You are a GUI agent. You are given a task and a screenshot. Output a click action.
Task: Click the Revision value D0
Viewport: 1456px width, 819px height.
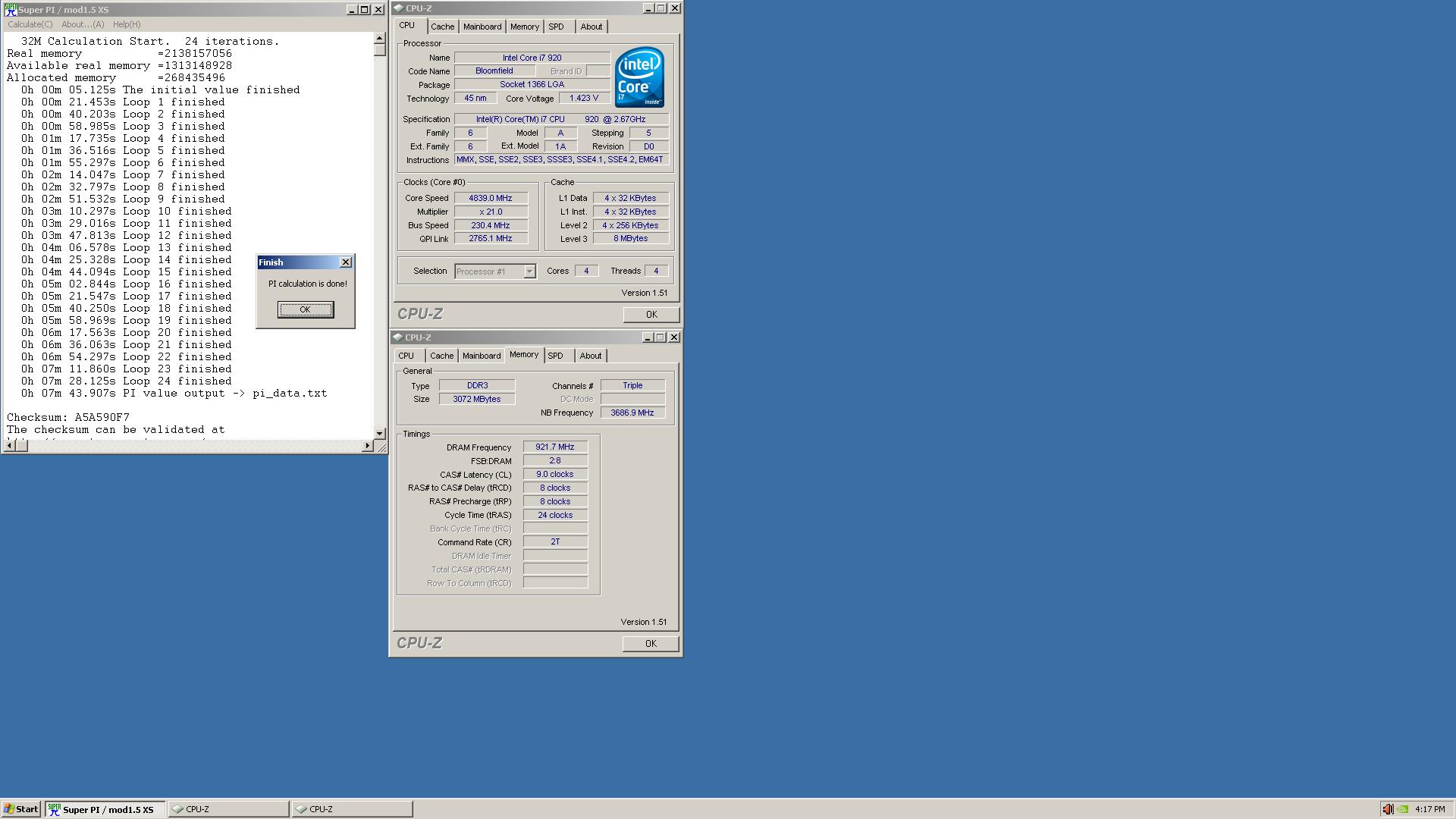click(648, 146)
